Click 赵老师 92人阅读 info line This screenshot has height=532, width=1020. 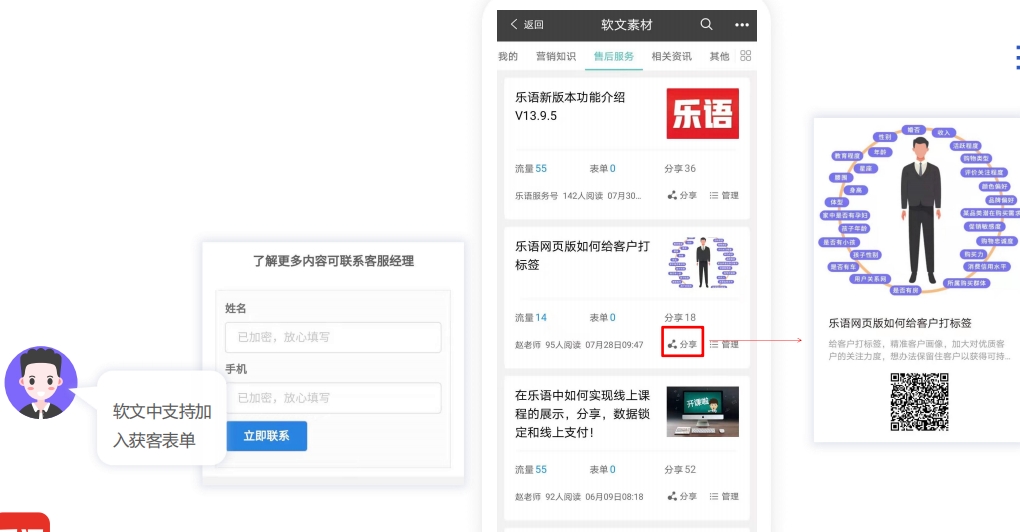pyautogui.click(x=579, y=497)
